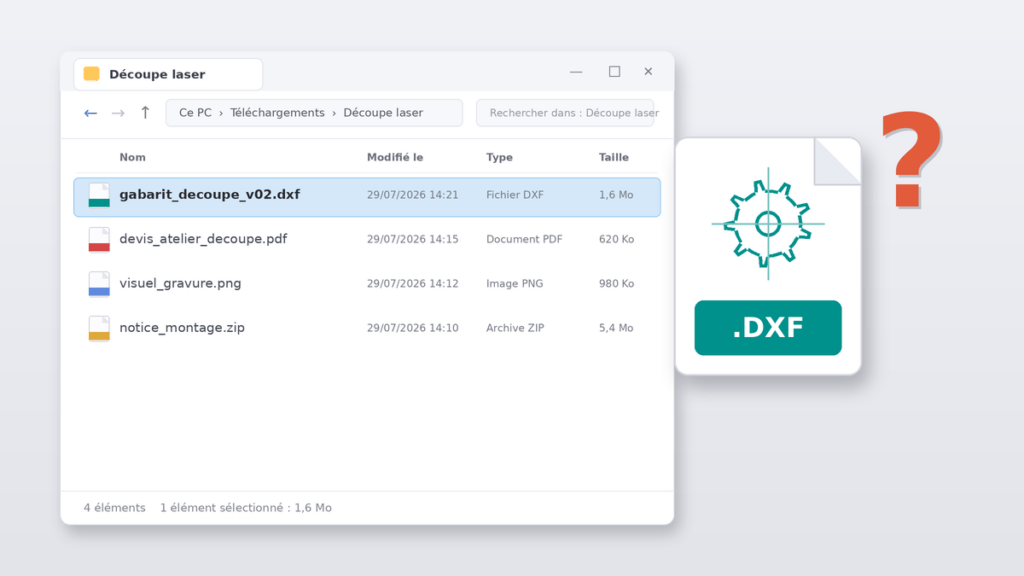Go back with the left arrow
The width and height of the screenshot is (1024, 576).
pos(90,113)
